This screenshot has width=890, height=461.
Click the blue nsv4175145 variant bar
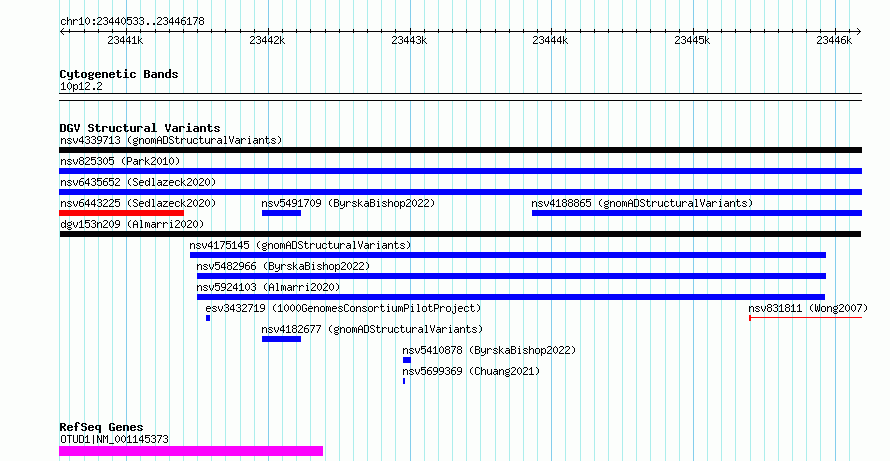pos(508,255)
